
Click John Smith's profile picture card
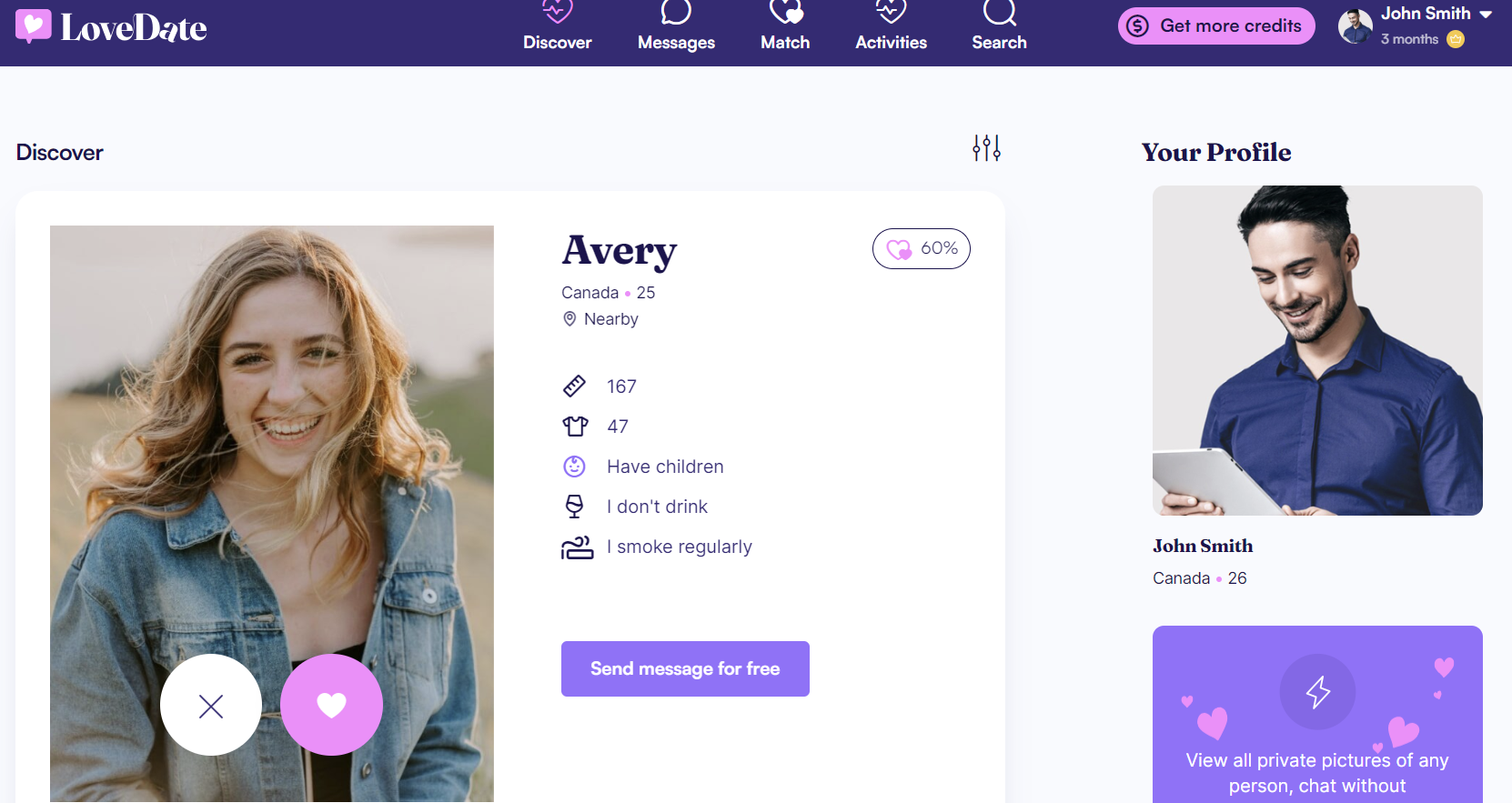tap(1317, 350)
